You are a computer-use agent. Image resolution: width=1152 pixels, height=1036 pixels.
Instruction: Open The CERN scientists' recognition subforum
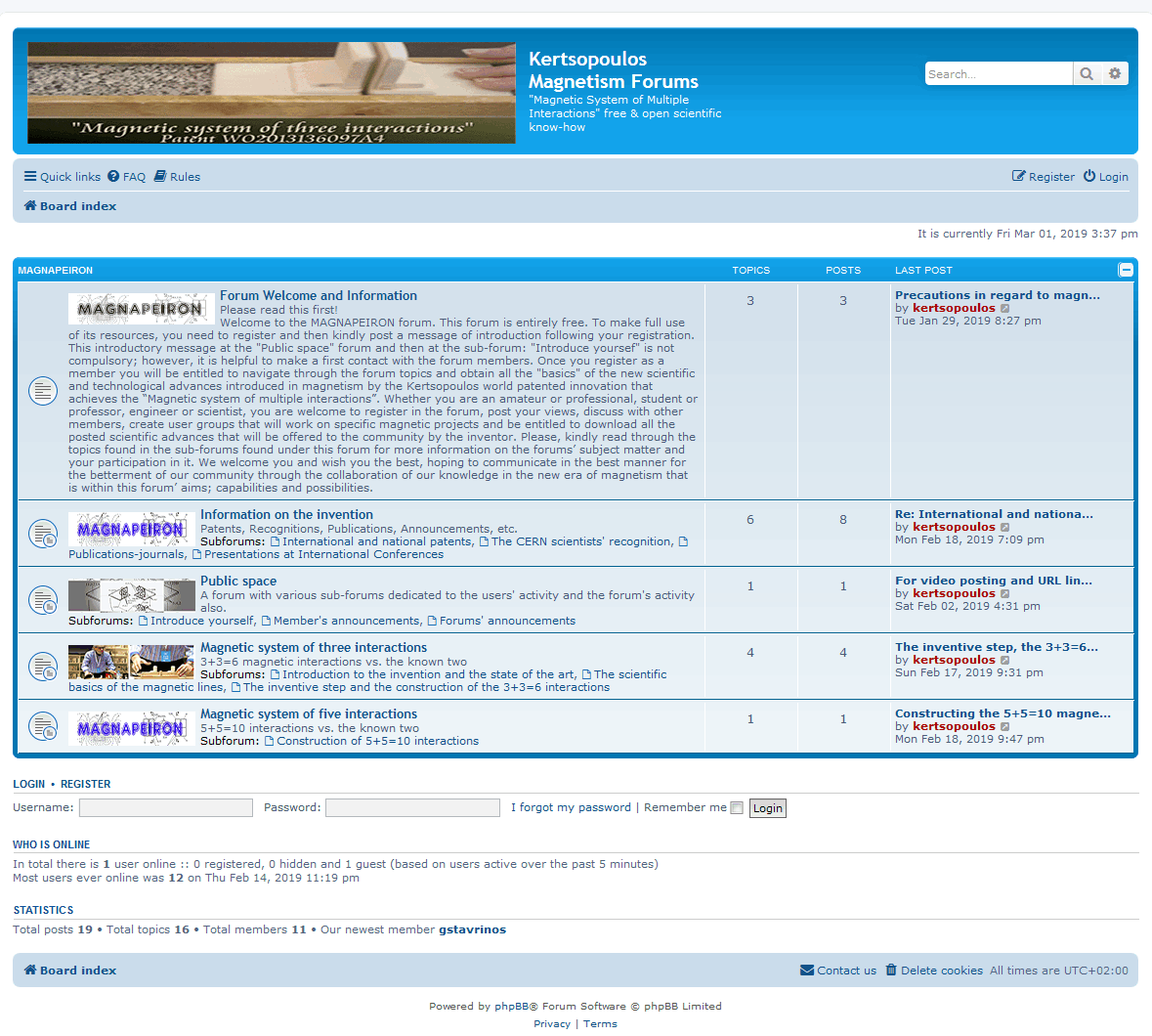(581, 541)
